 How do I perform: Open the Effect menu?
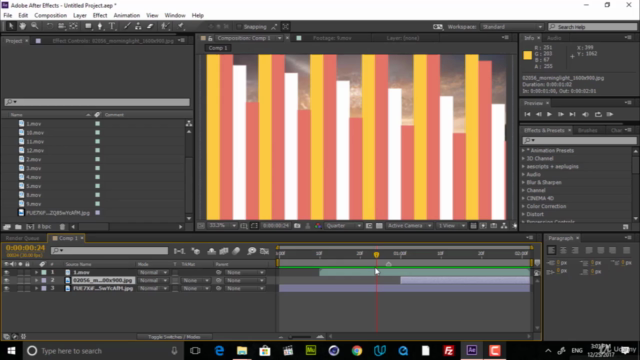[x=100, y=16]
